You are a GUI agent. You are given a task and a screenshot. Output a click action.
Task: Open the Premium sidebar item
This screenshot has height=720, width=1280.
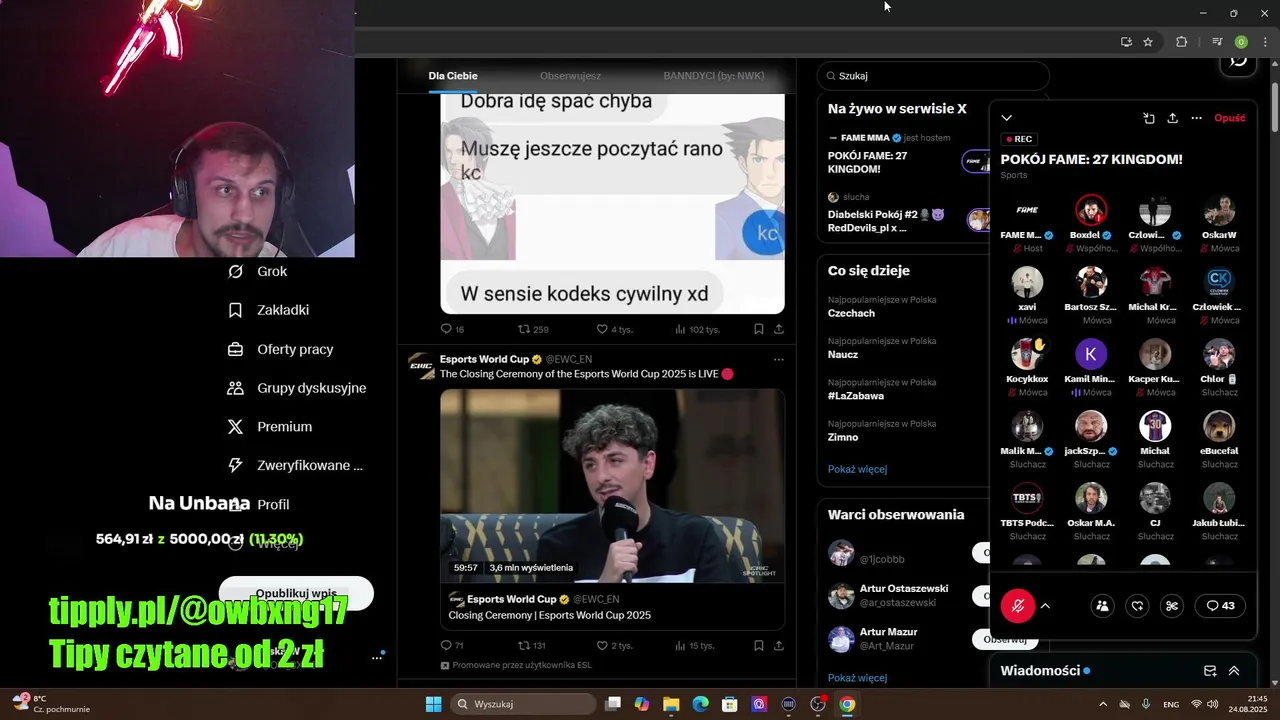[x=270, y=427]
